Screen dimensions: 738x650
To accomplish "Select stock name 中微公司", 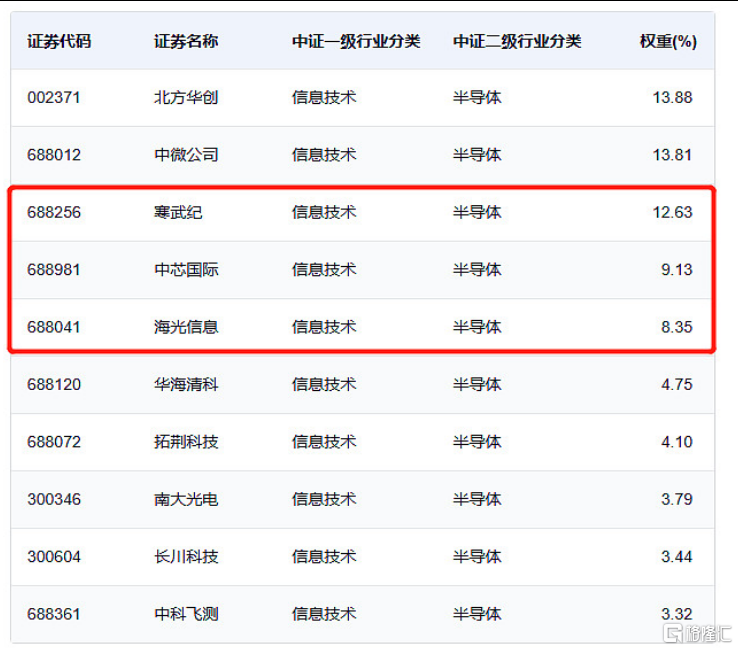I will click(x=186, y=155).
